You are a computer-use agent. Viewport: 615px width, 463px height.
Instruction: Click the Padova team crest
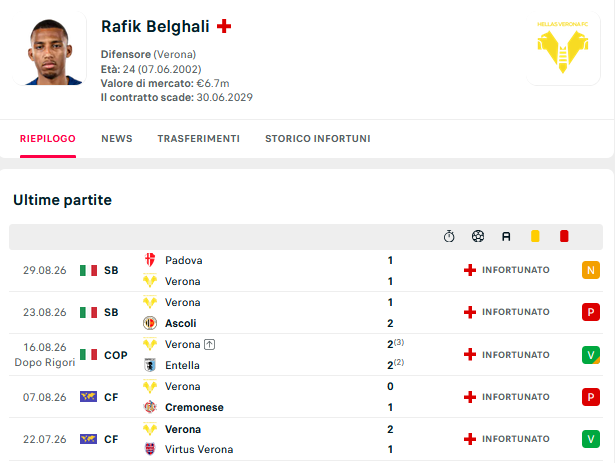pyautogui.click(x=150, y=260)
